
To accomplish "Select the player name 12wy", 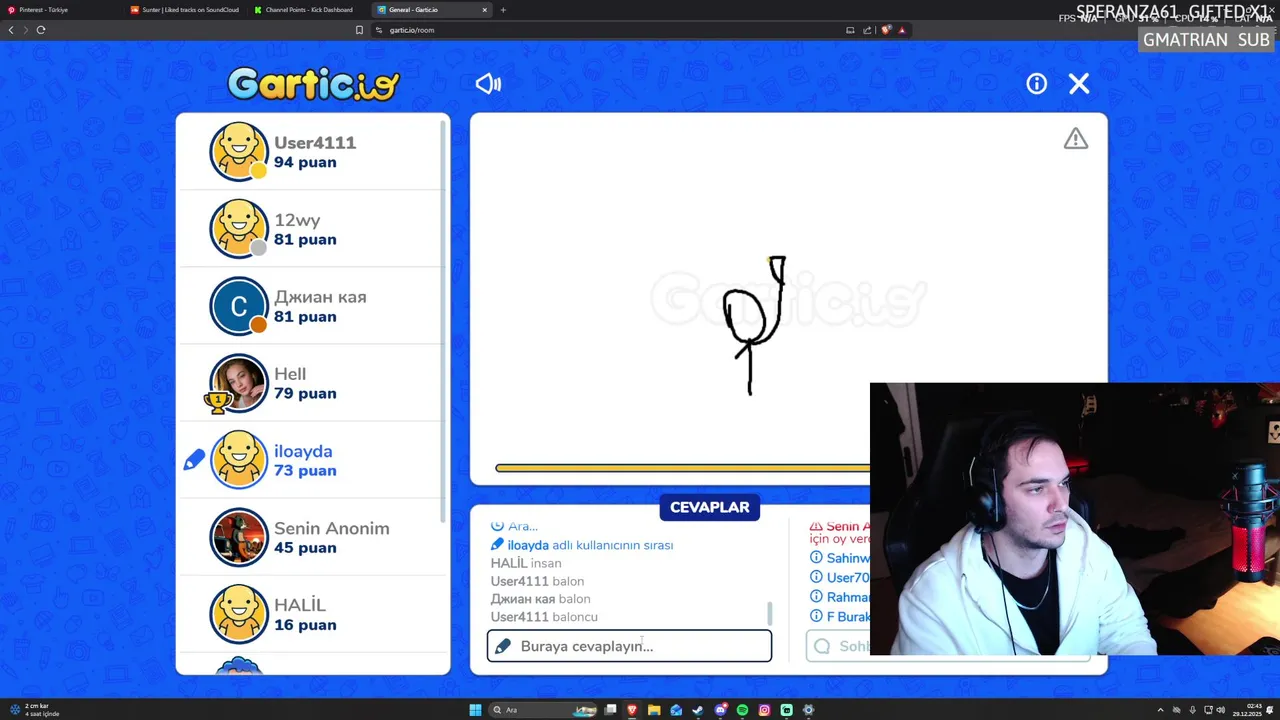I will [x=297, y=220].
